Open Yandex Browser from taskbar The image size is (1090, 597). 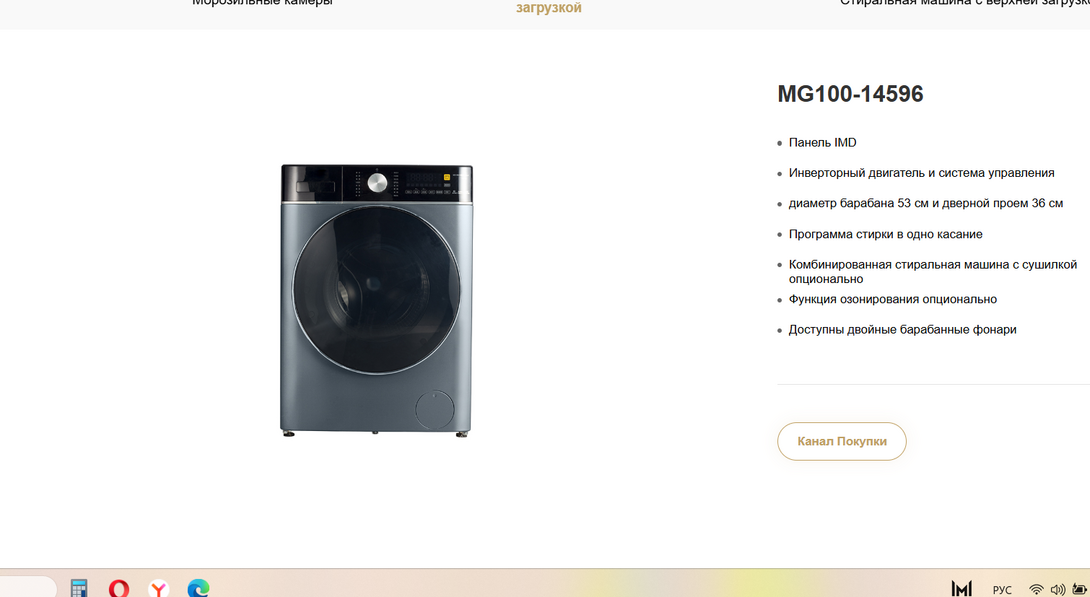pos(158,588)
